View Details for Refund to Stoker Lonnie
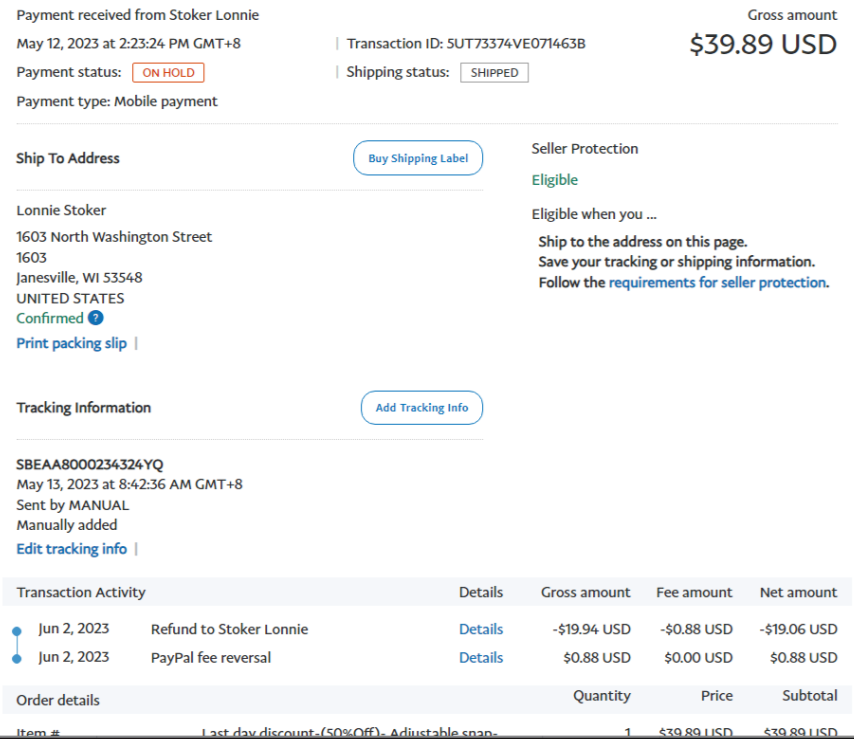 tap(481, 629)
